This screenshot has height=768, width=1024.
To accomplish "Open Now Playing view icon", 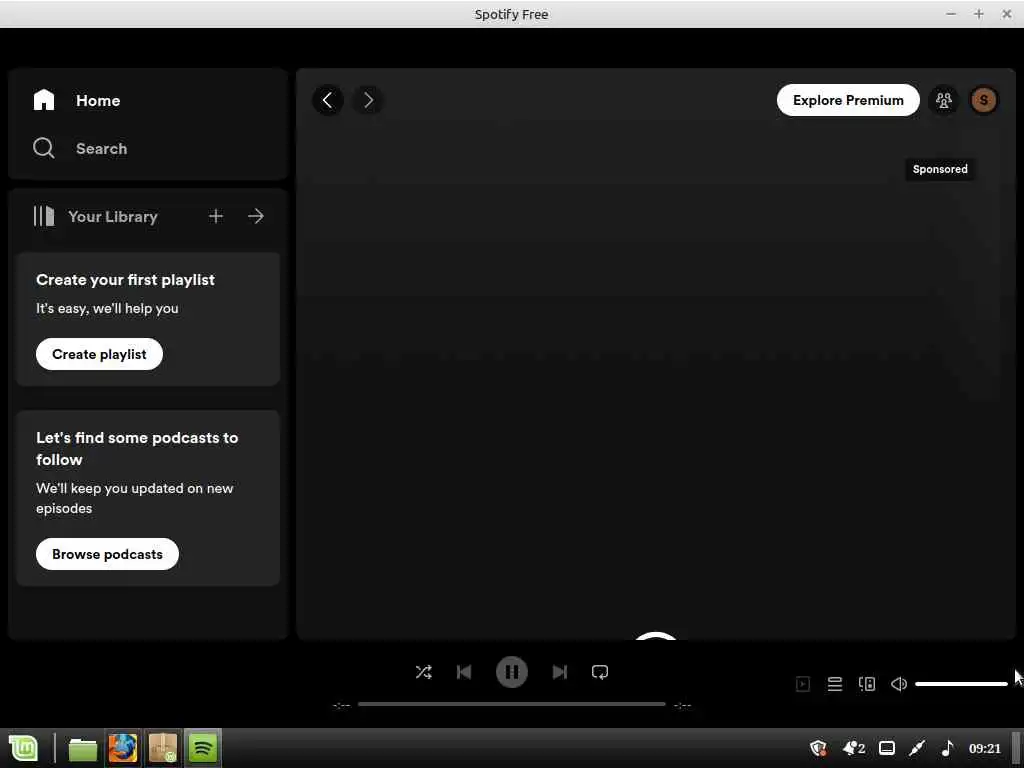I will [803, 684].
